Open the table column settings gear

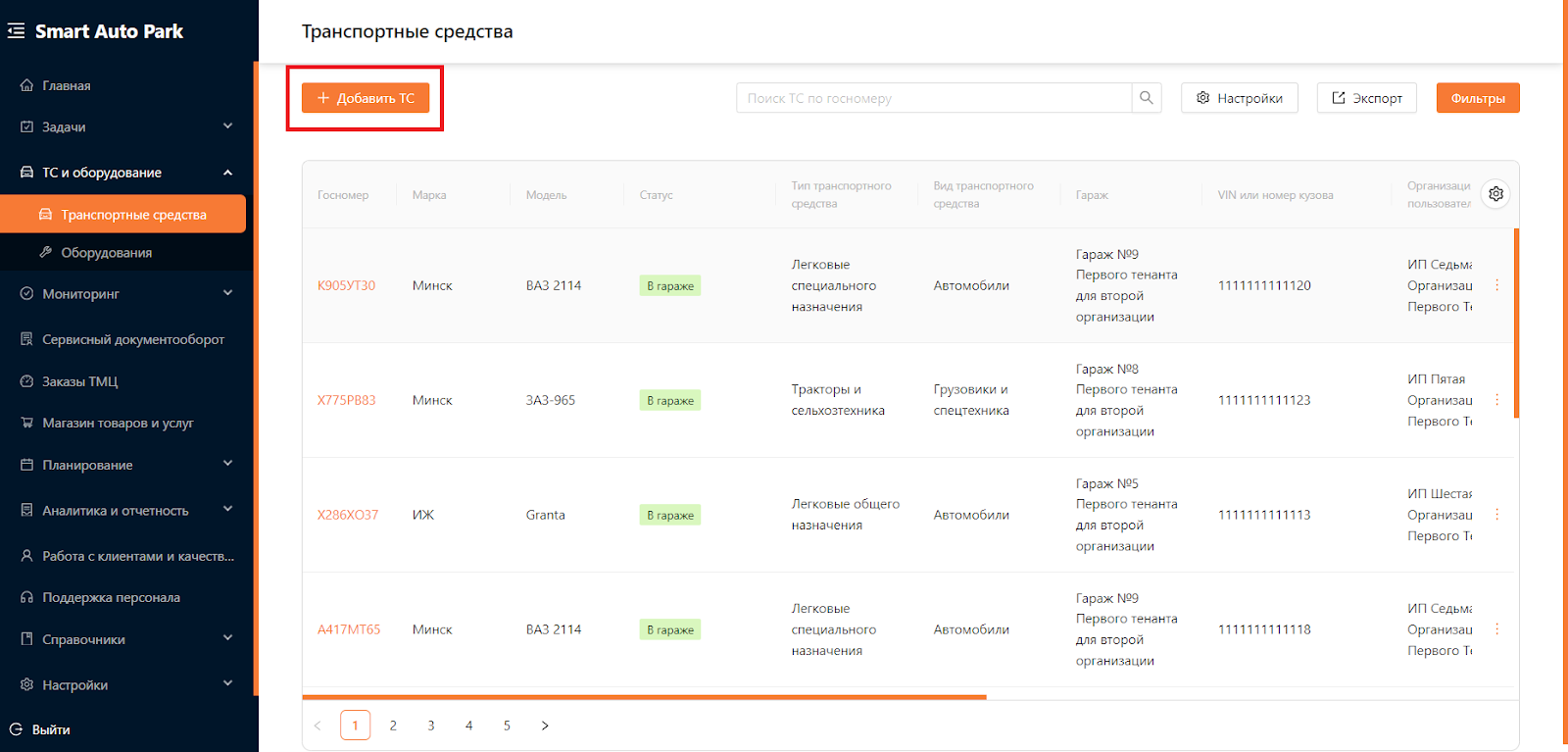[x=1495, y=194]
